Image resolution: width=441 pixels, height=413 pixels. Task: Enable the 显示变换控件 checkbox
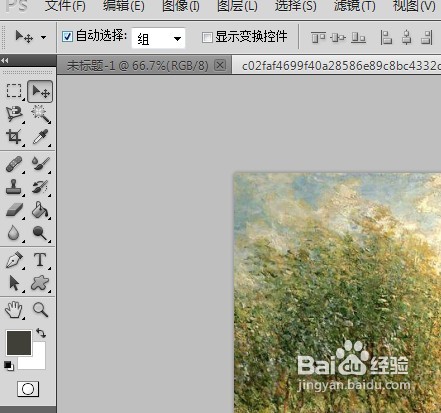pos(207,37)
